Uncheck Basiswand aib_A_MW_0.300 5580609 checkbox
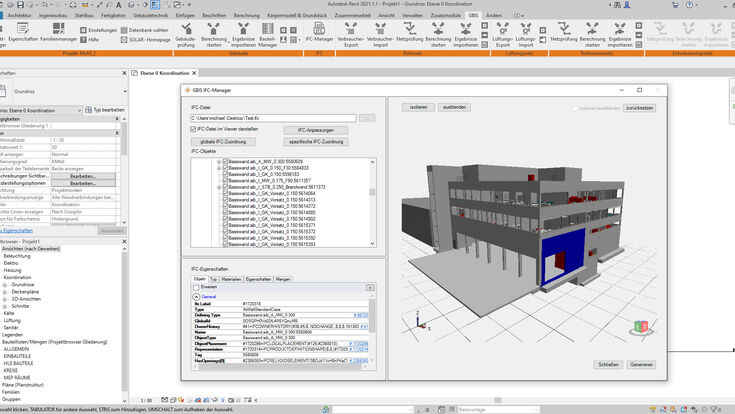The width and height of the screenshot is (735, 414). click(225, 161)
